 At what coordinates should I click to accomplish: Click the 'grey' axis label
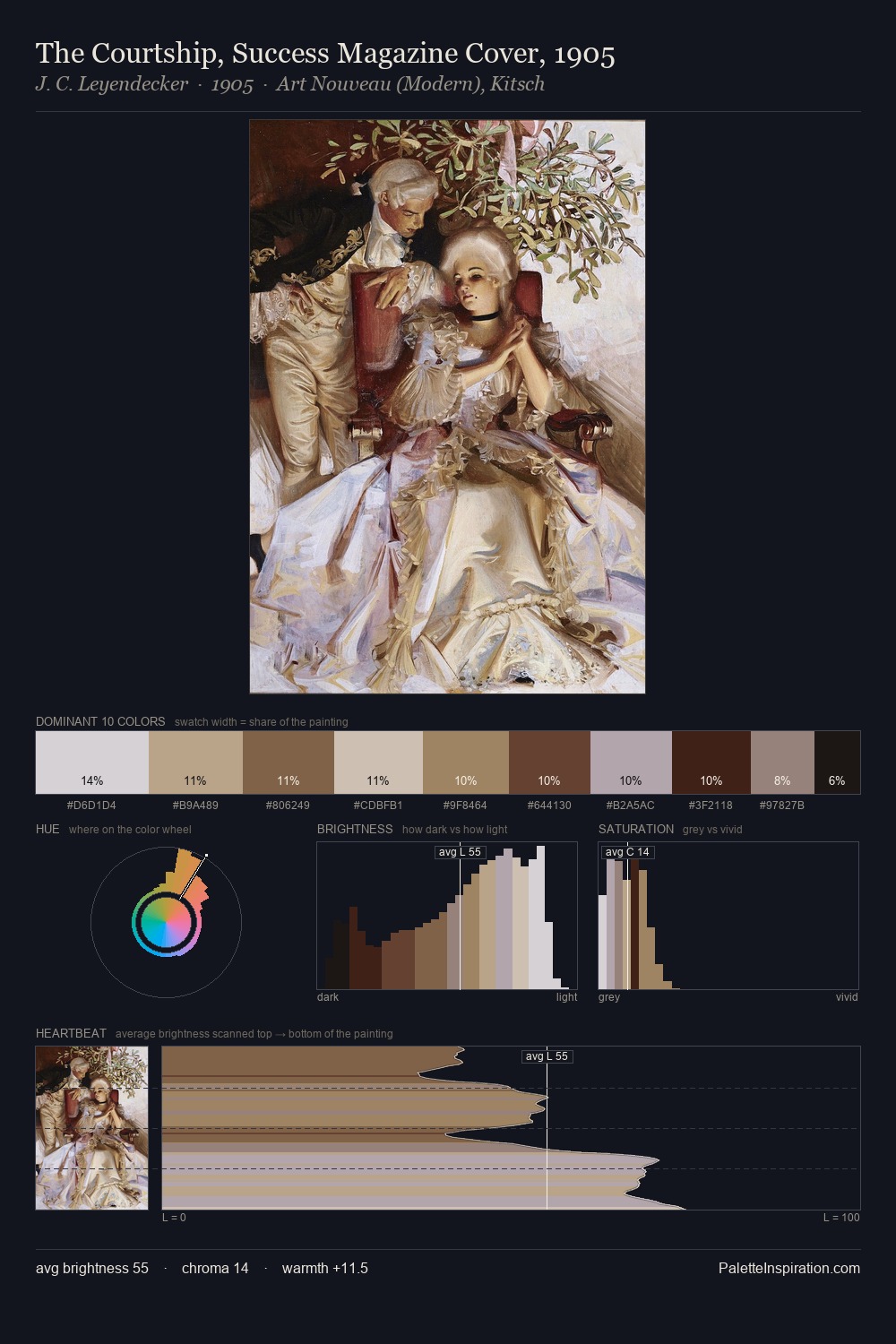pos(609,997)
